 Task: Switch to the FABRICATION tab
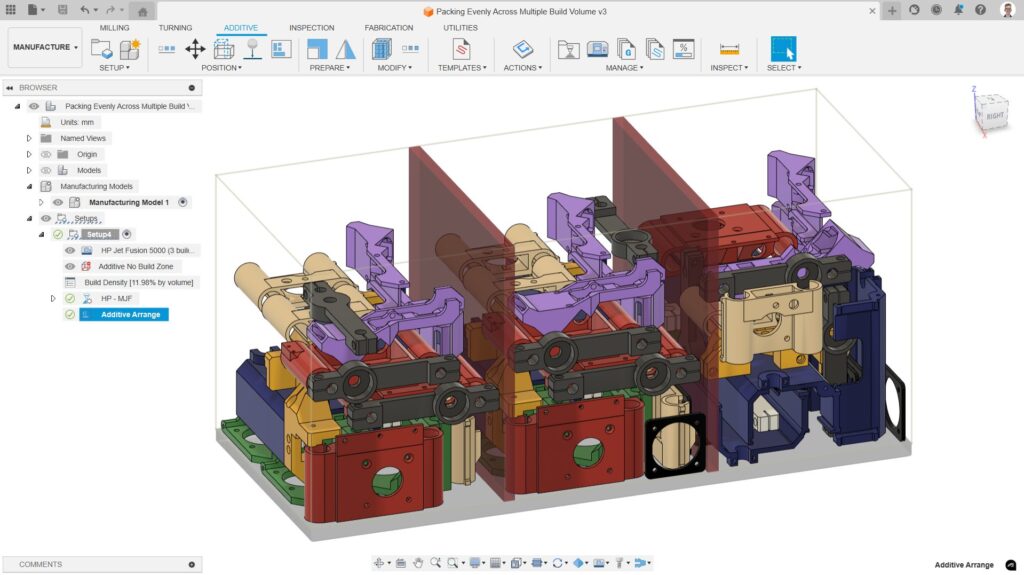(389, 27)
